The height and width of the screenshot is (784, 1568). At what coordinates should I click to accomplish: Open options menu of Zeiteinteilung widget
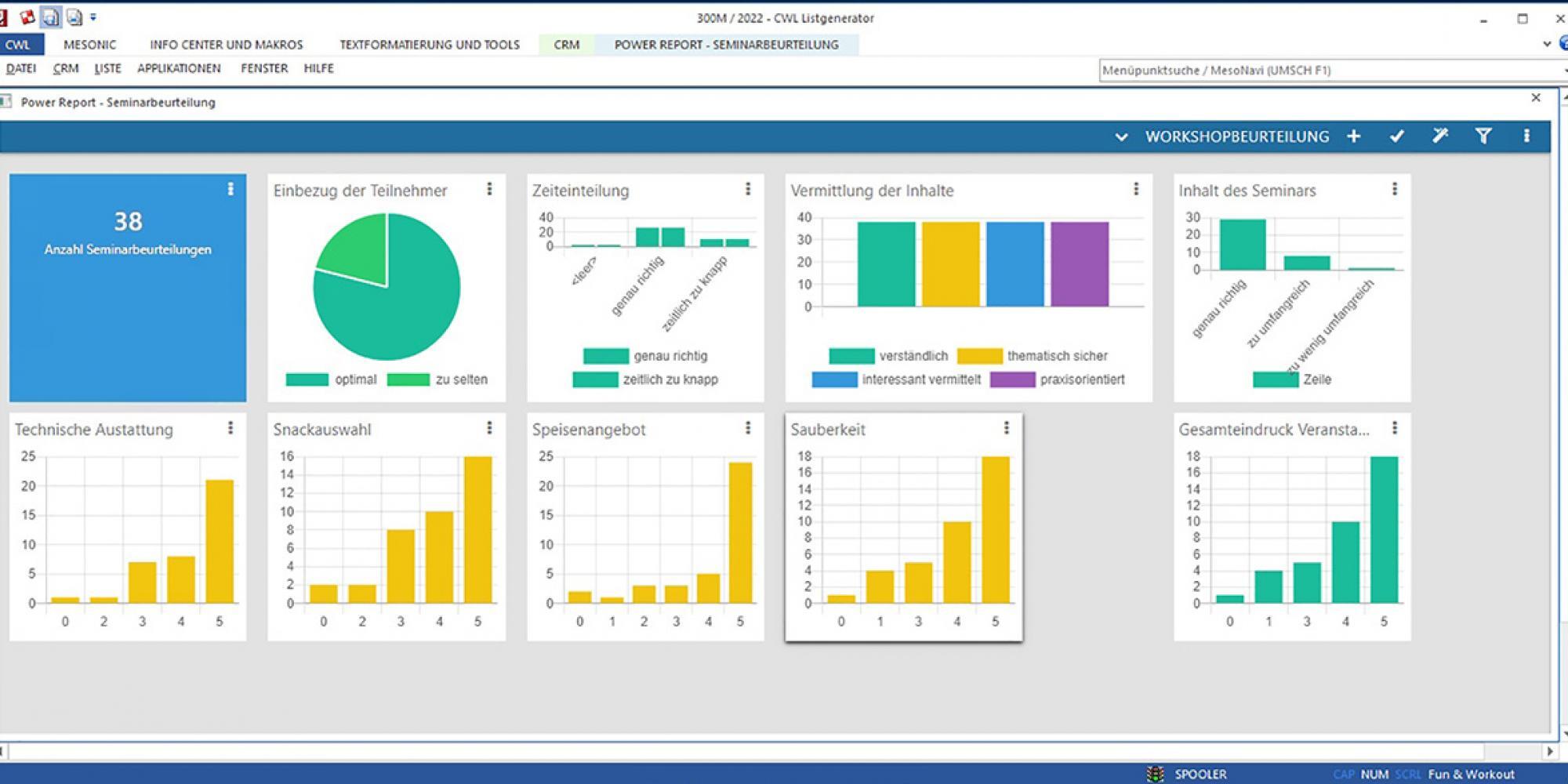[x=748, y=189]
